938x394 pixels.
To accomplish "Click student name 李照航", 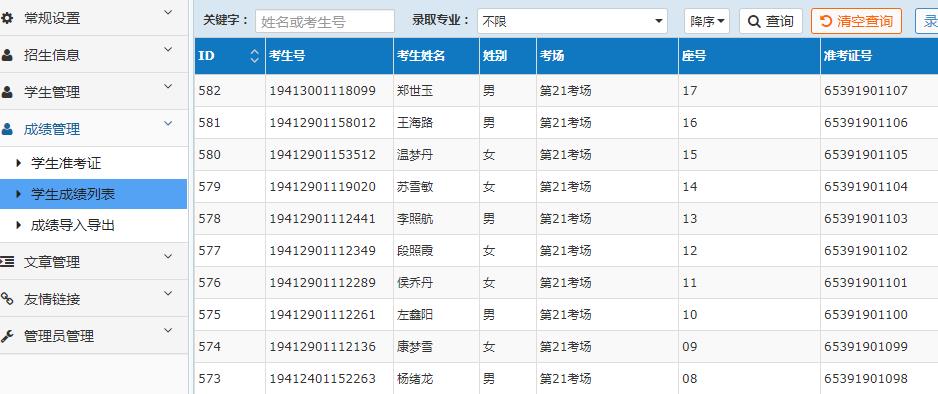I will click(415, 219).
